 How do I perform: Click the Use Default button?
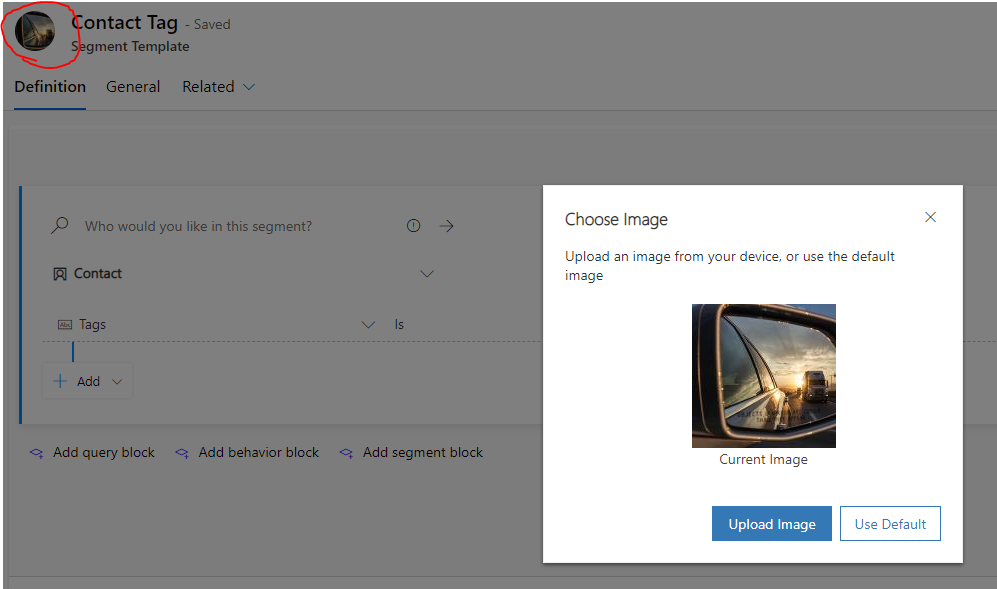click(890, 524)
